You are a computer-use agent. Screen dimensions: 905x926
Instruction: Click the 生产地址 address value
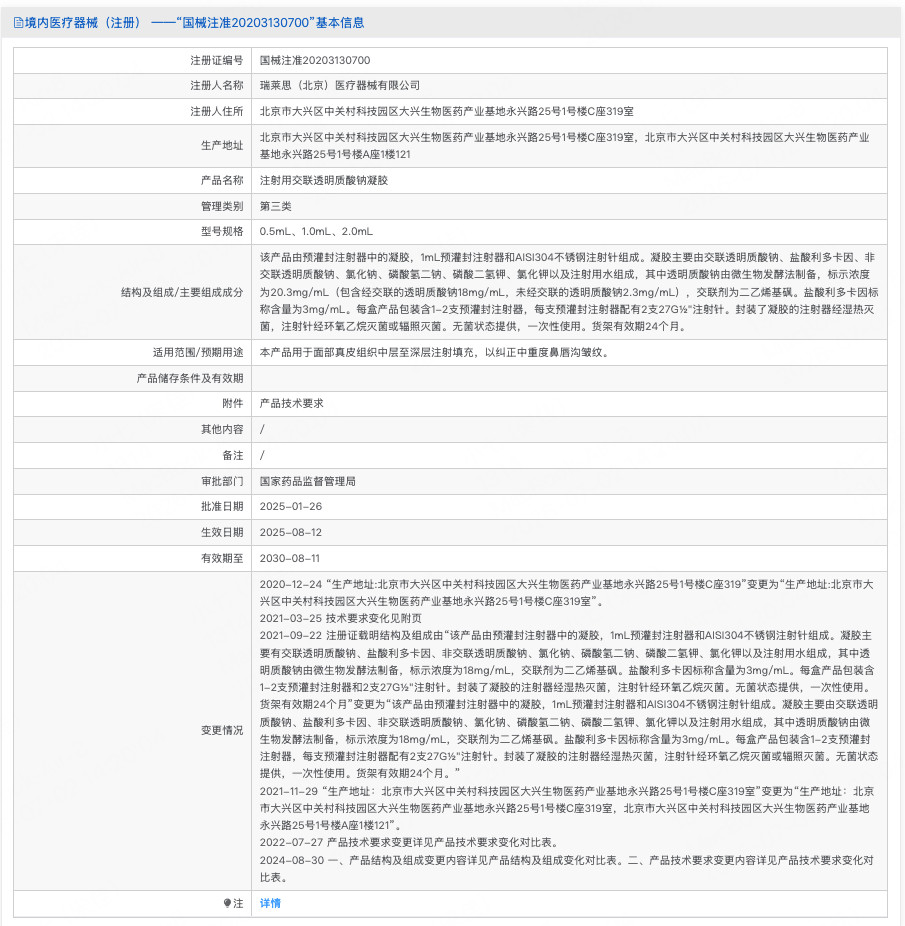click(565, 145)
